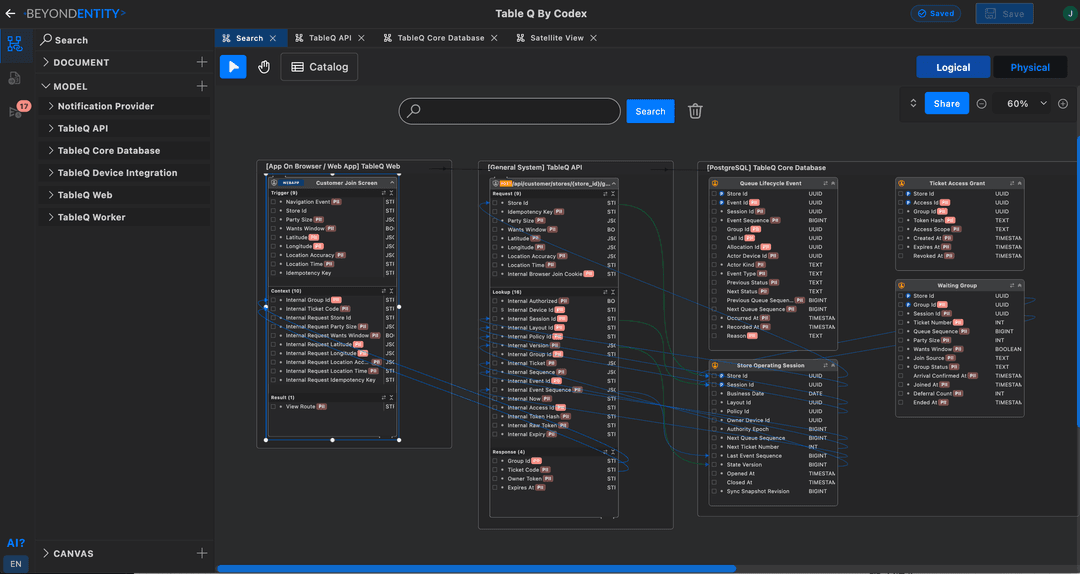This screenshot has height=574, width=1080.
Task: Click the Customer Join Screen shield icon
Action: 274,183
